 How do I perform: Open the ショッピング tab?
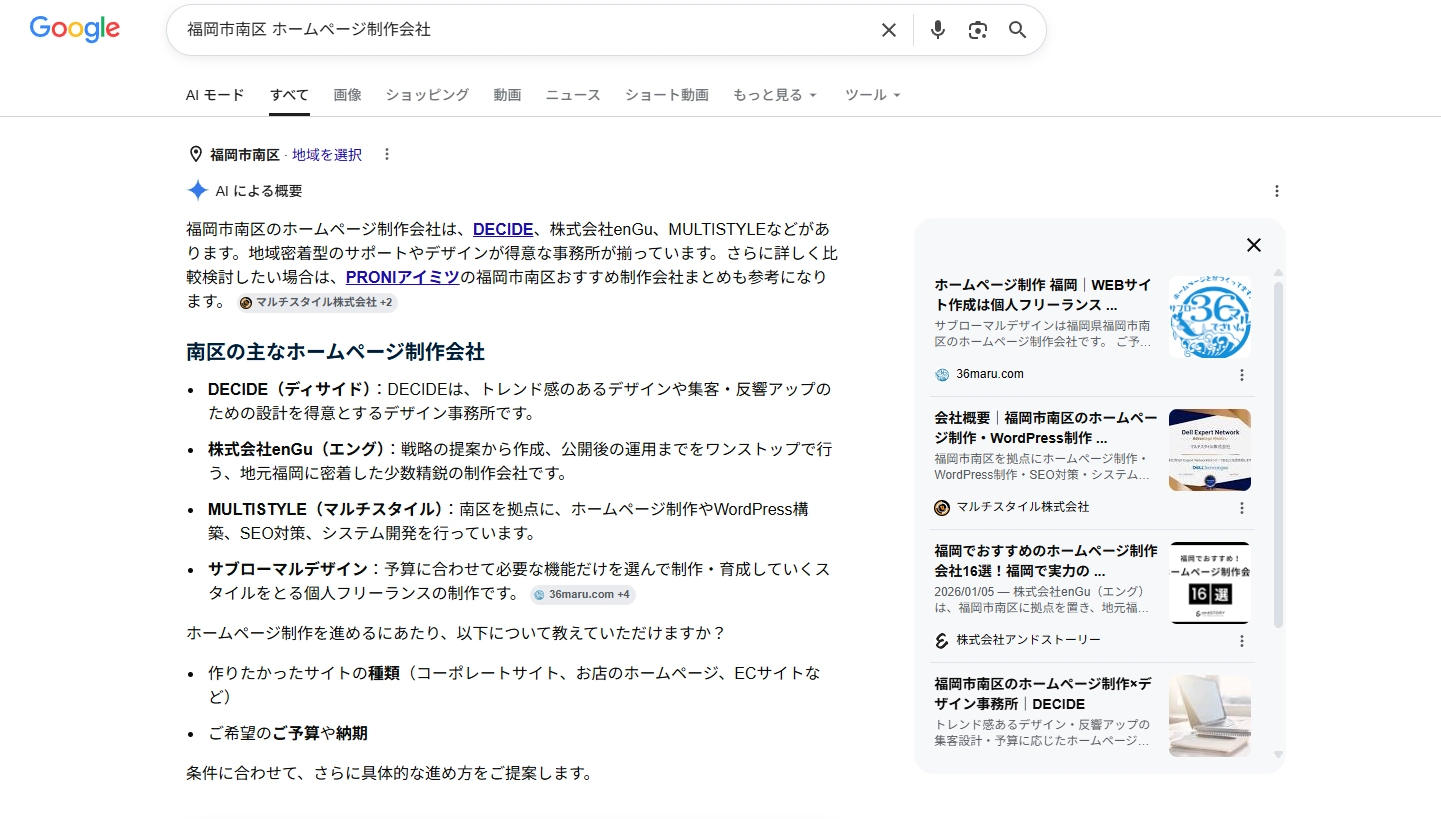pos(427,95)
